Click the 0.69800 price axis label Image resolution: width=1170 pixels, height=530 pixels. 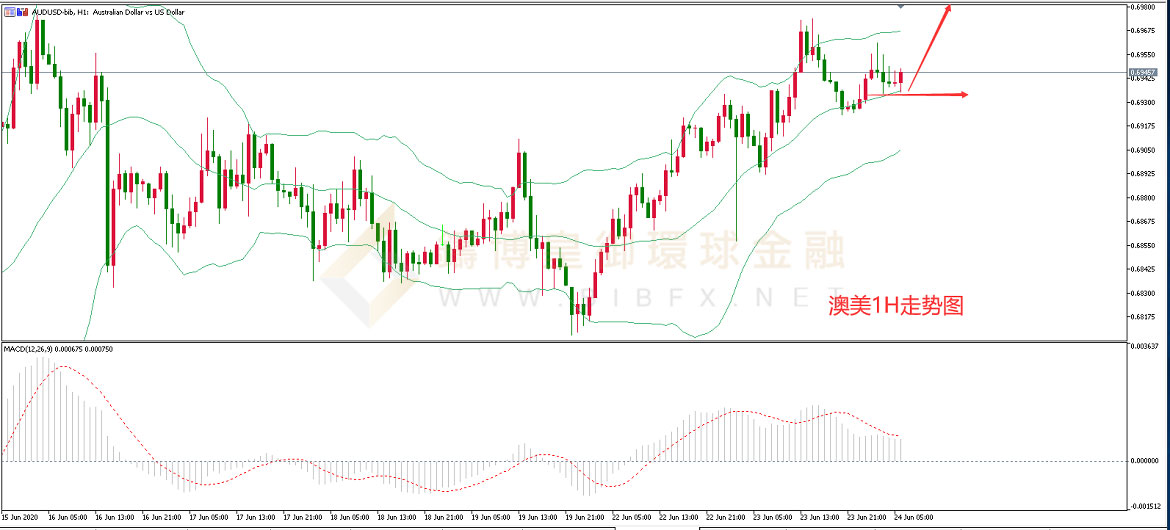pos(1143,7)
